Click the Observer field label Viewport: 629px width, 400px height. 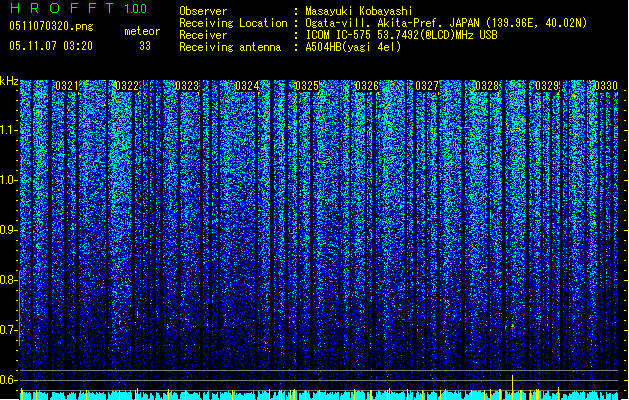click(x=203, y=11)
